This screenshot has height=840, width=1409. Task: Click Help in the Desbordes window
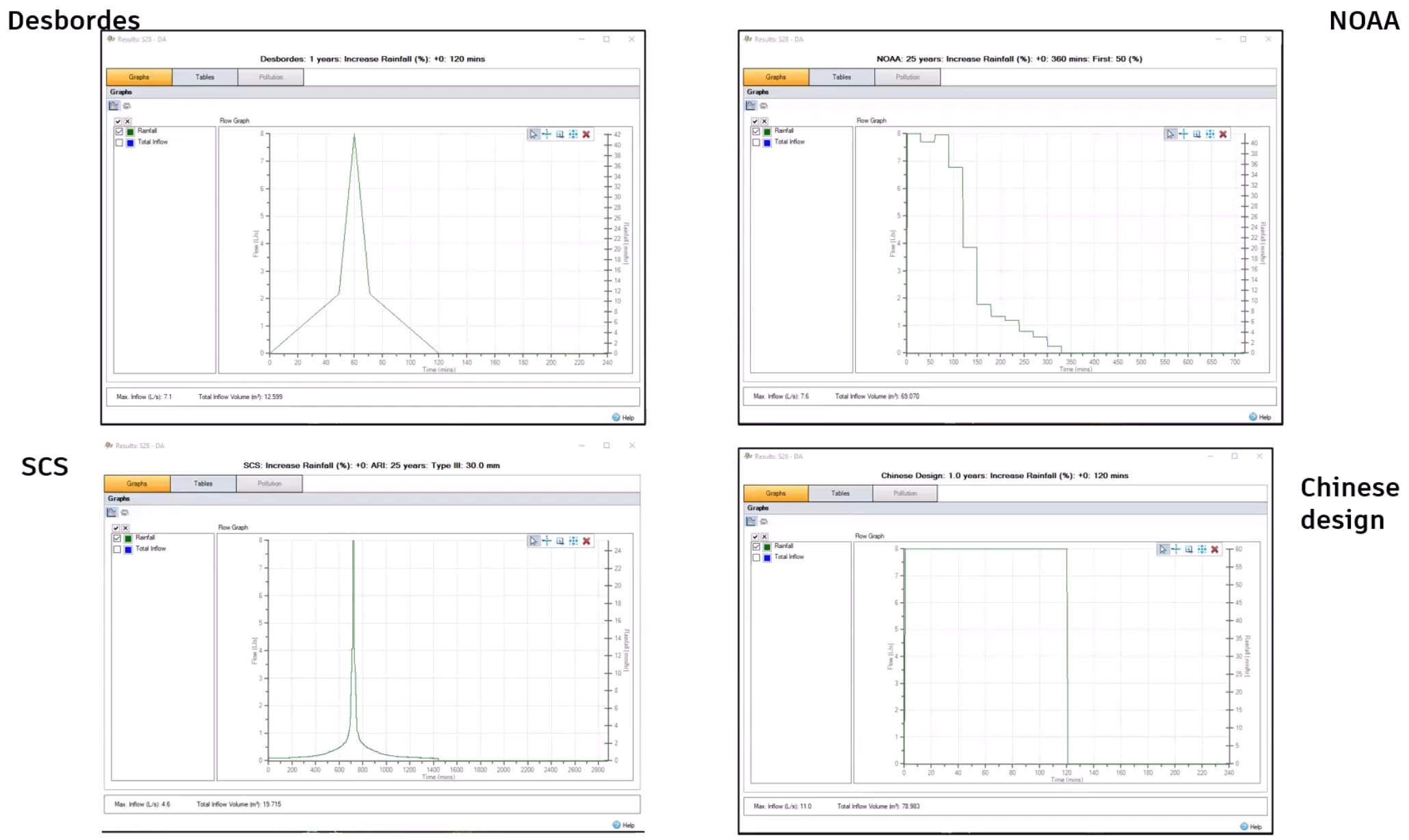623,417
